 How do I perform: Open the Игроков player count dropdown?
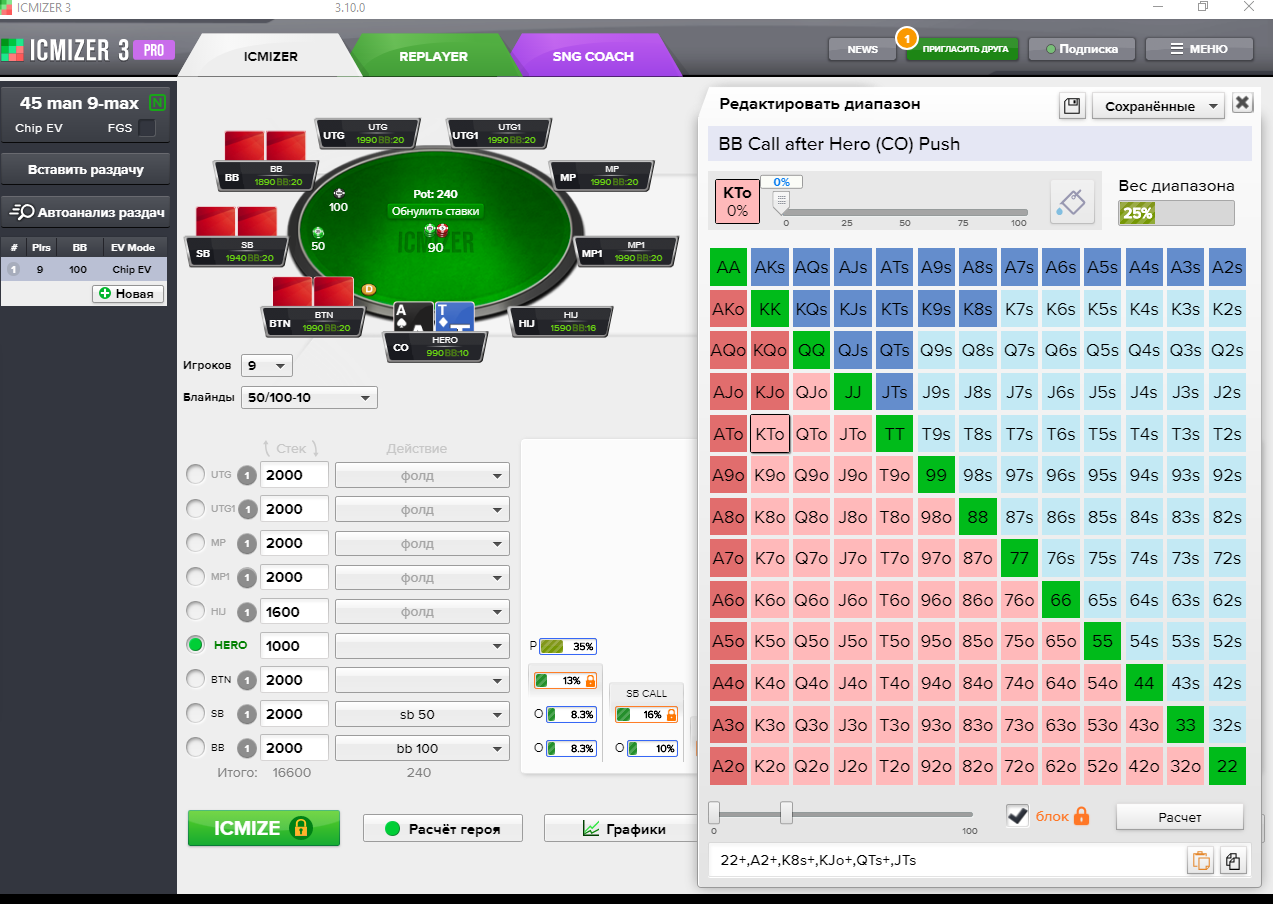[267, 366]
